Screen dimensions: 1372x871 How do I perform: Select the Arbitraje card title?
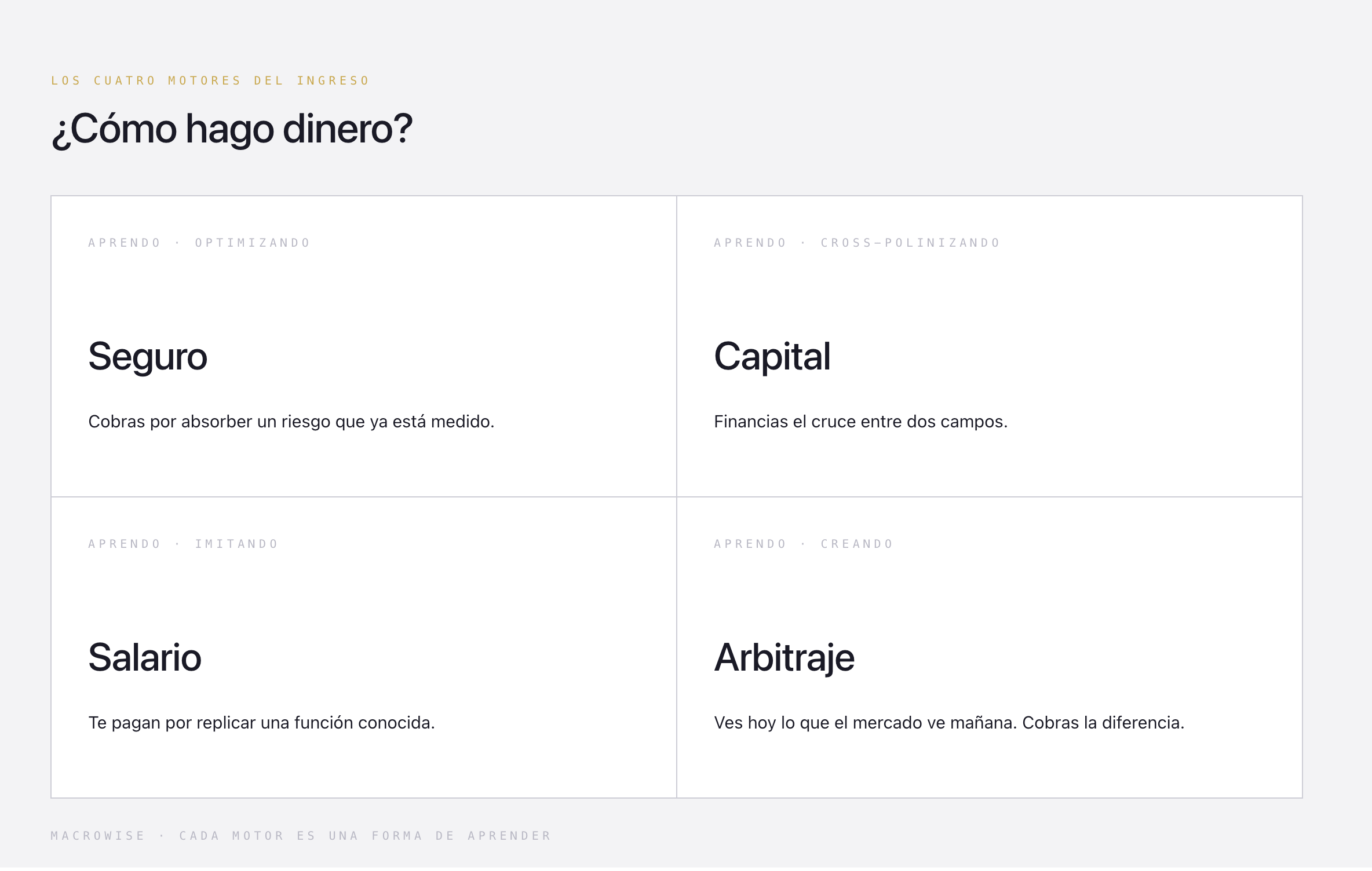pos(784,658)
